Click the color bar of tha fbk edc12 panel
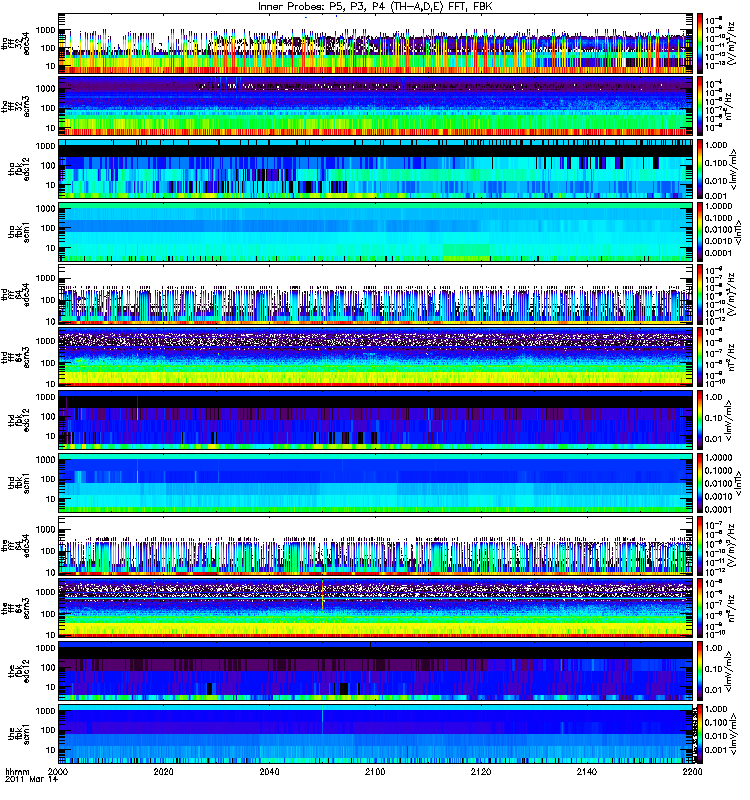Viewport: 750px width, 800px height. [x=700, y=169]
